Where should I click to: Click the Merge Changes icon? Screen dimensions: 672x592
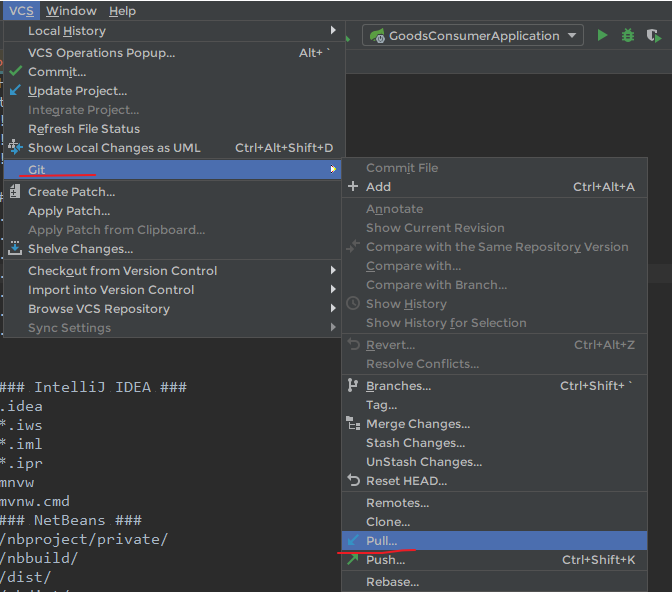[353, 423]
